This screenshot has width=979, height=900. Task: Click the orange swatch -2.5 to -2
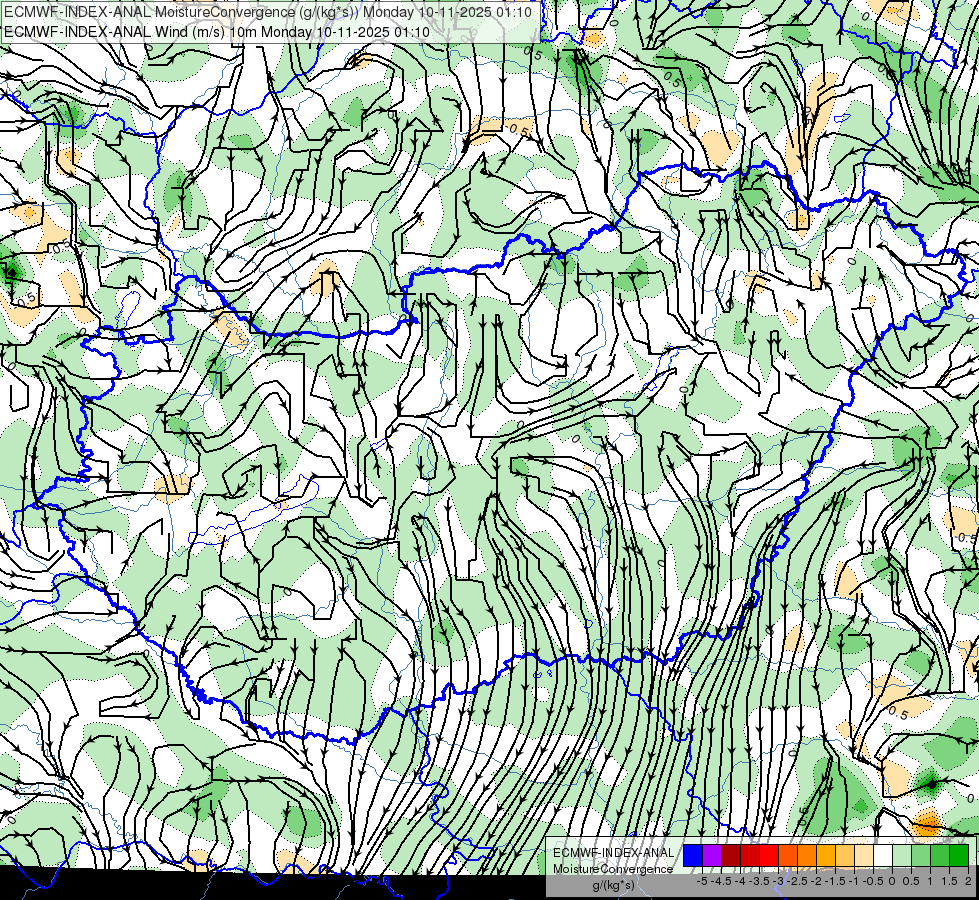pyautogui.click(x=807, y=856)
